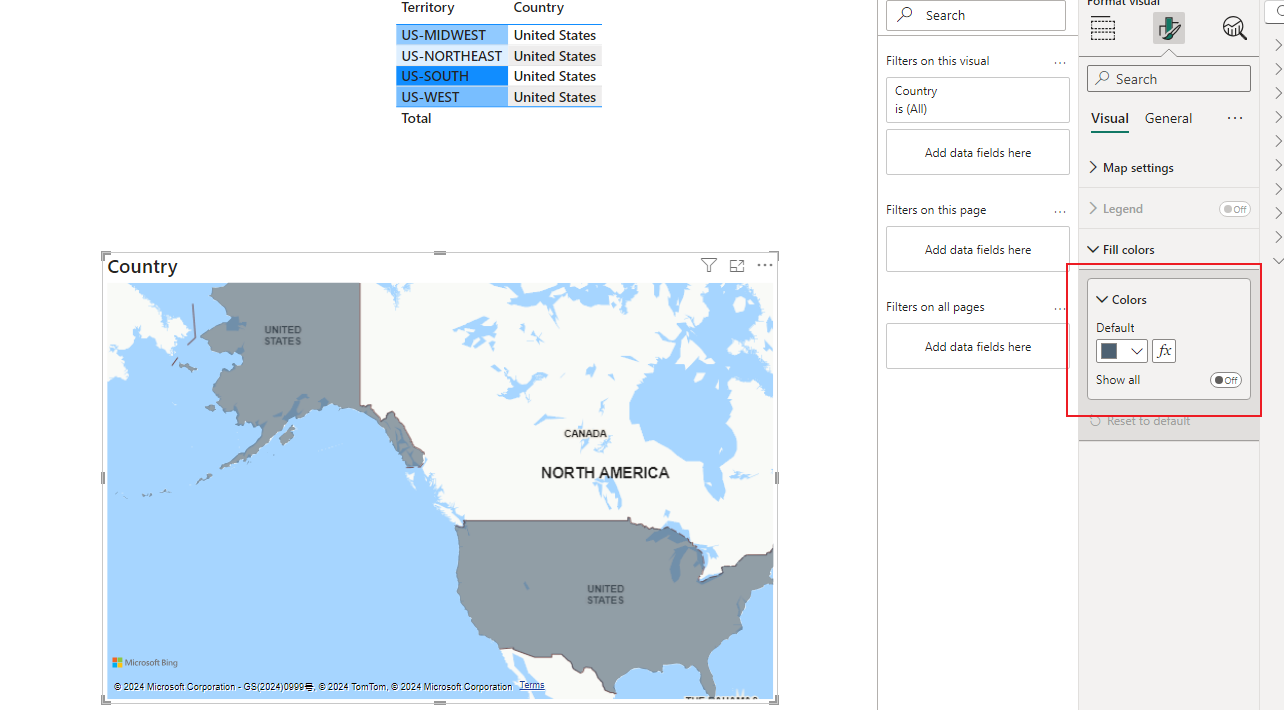This screenshot has height=710, width=1284.
Task: Open the Analytics magnifier icon
Action: click(x=1235, y=28)
